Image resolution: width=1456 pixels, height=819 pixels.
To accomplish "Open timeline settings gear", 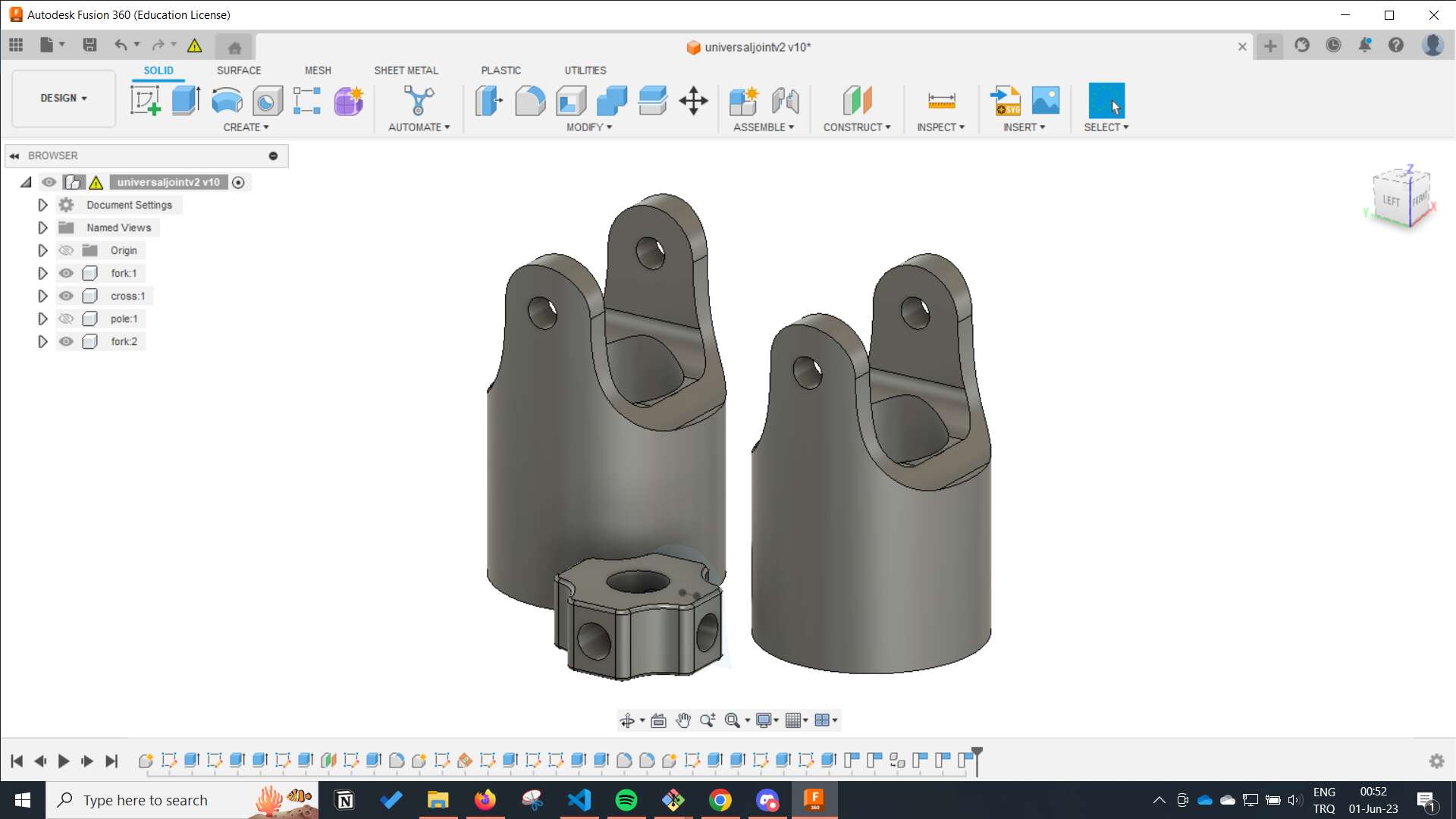I will tap(1436, 761).
